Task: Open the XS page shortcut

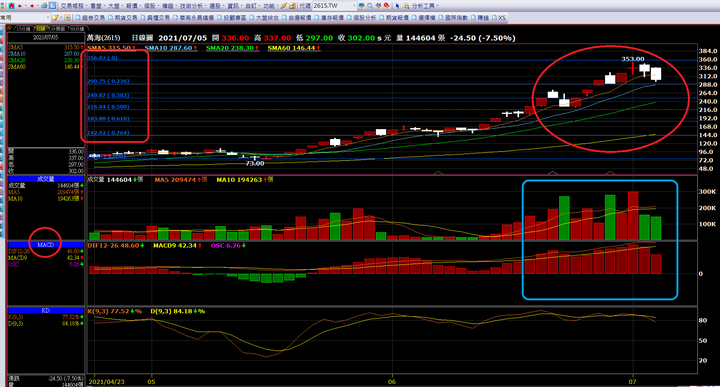Action: [499, 17]
